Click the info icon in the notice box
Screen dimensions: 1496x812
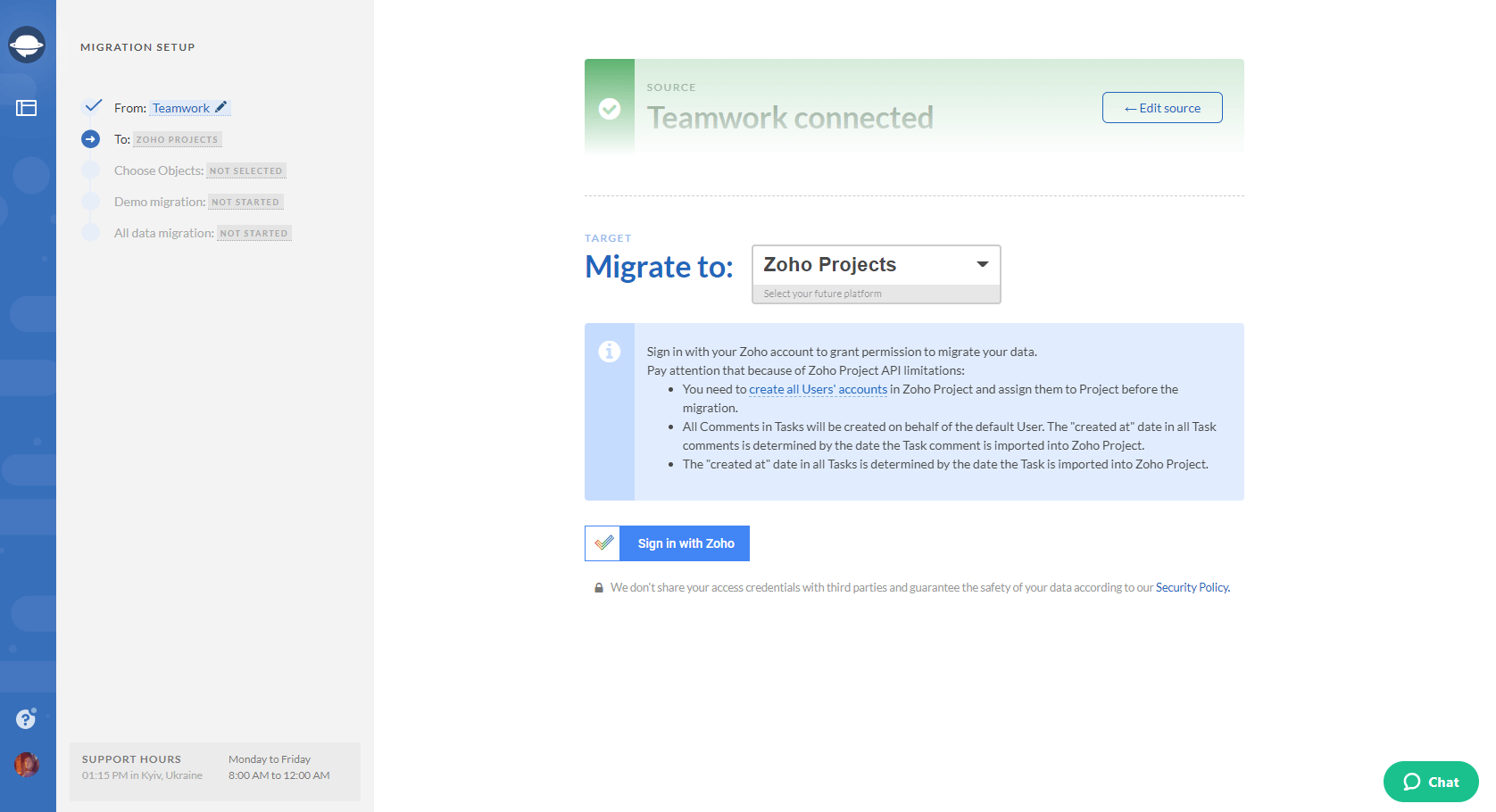click(x=610, y=352)
